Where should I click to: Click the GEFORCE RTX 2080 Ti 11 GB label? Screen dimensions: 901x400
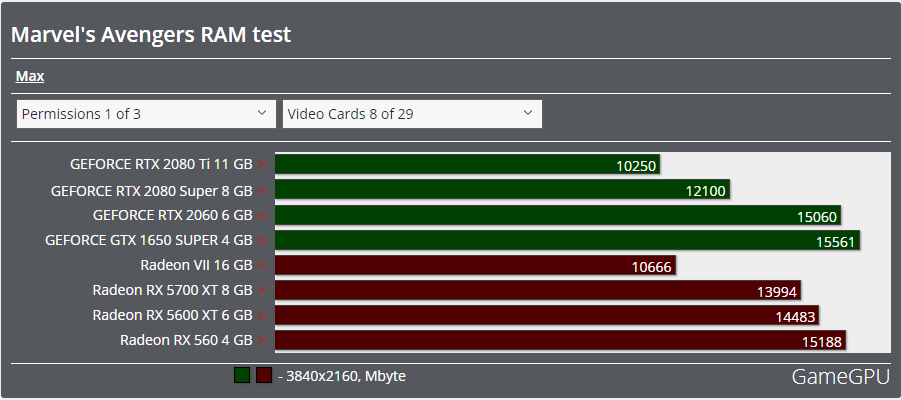[161, 165]
